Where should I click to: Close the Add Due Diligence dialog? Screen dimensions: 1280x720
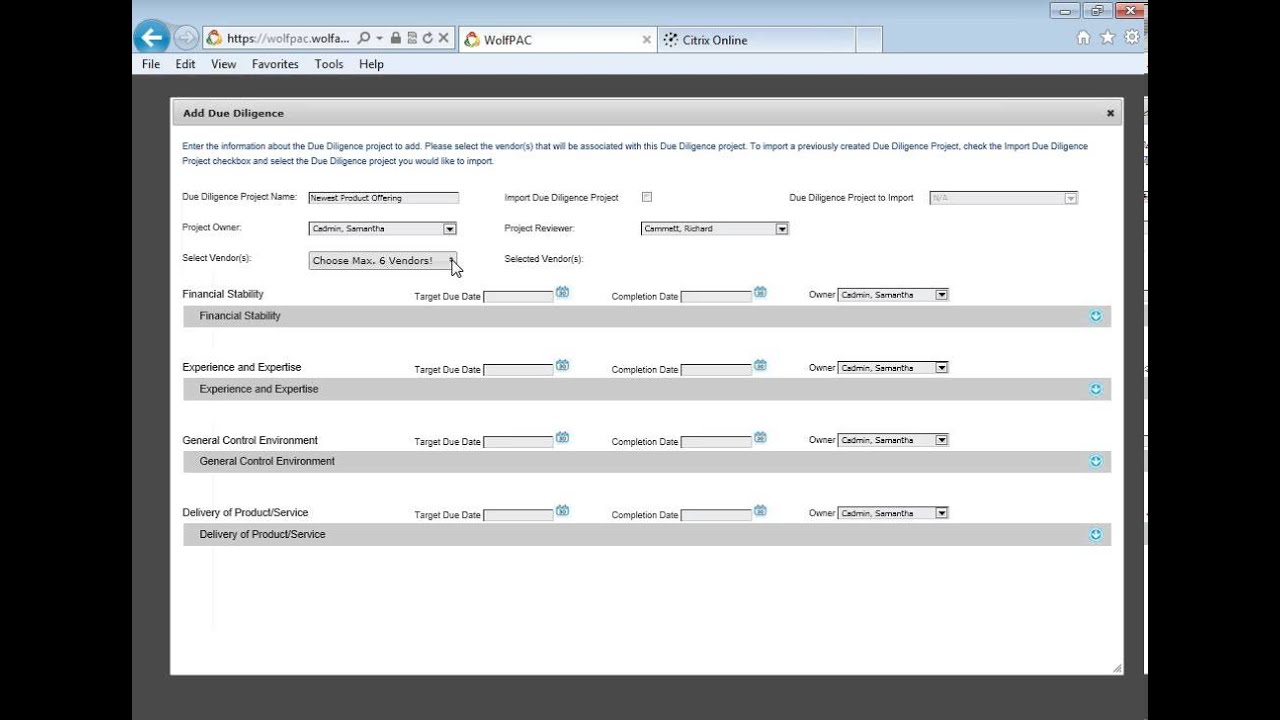[1110, 113]
